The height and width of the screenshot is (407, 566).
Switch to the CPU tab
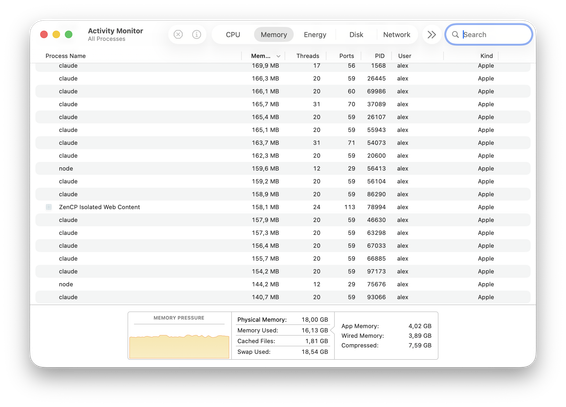click(x=233, y=35)
